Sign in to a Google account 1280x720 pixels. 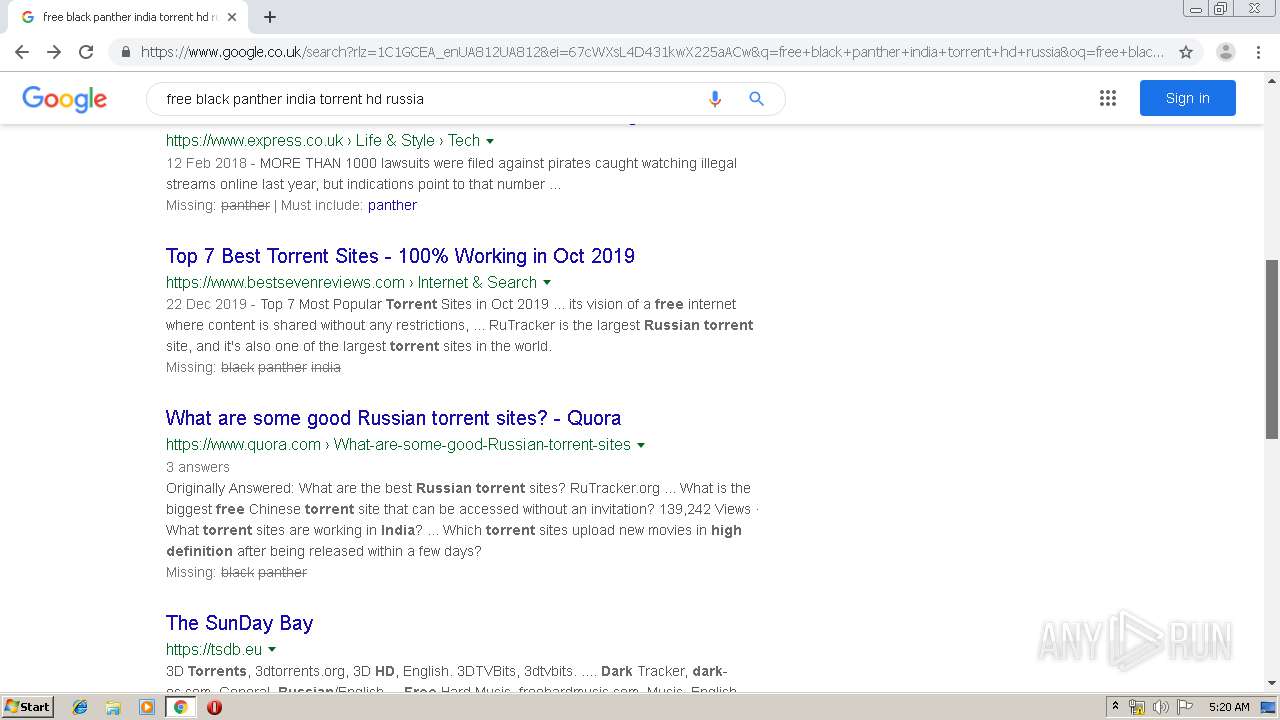1187,98
